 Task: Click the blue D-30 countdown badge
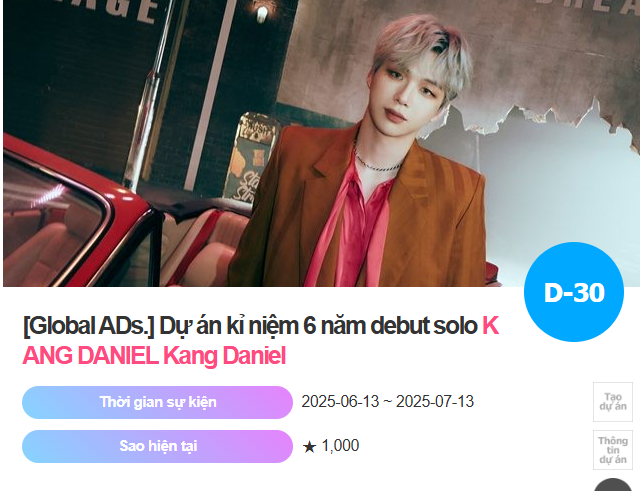coord(574,292)
